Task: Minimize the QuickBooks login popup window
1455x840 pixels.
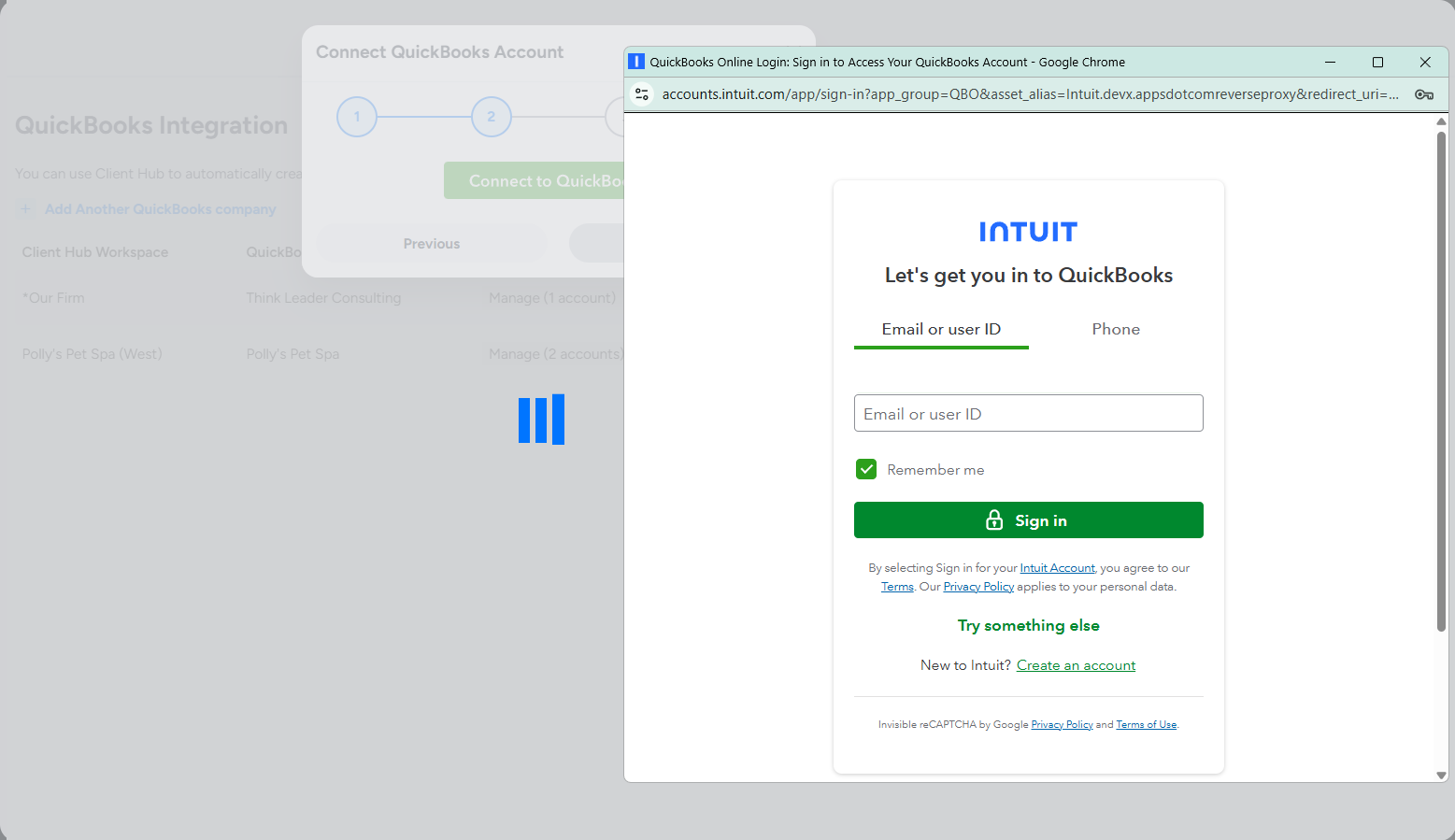Action: (x=1330, y=62)
